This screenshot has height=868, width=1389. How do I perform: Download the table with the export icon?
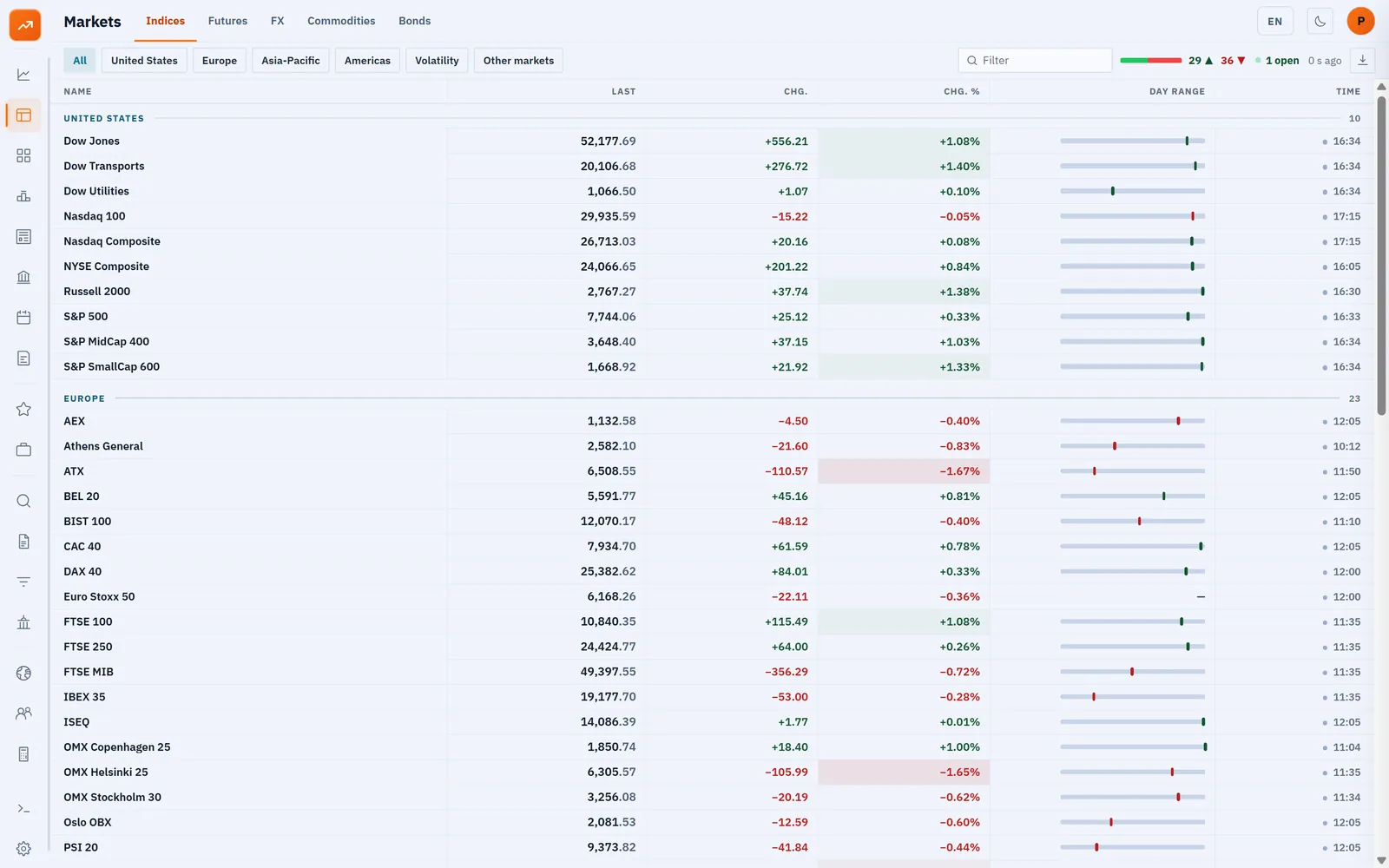1363,60
